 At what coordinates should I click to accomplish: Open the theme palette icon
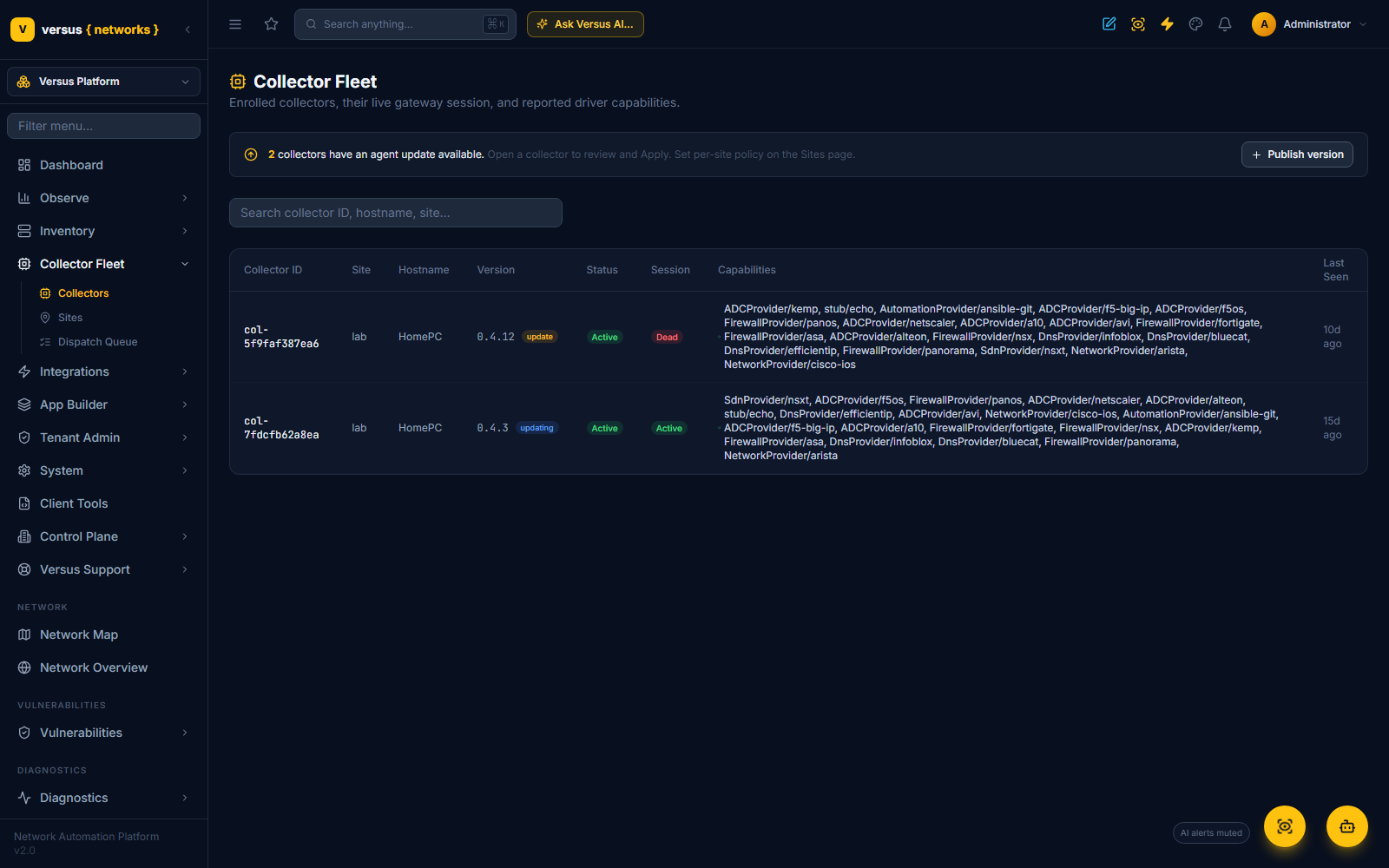1196,24
